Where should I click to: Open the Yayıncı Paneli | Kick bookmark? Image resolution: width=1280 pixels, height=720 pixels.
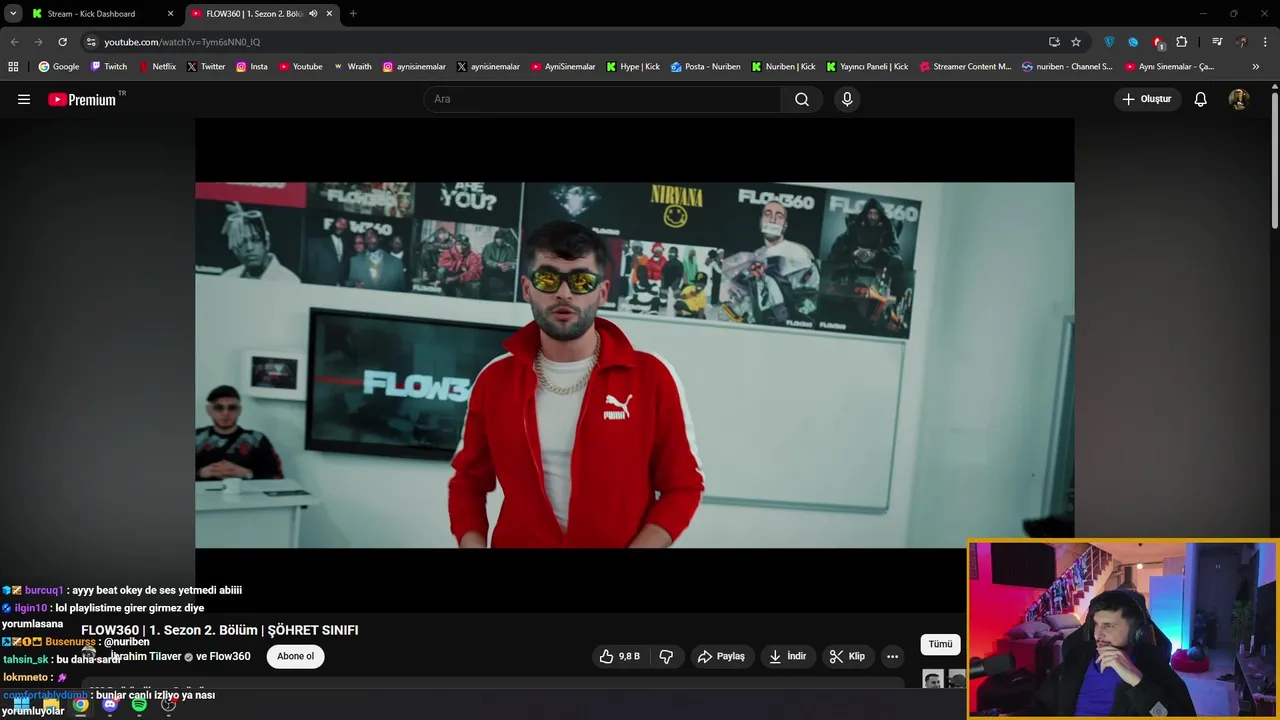pos(867,67)
